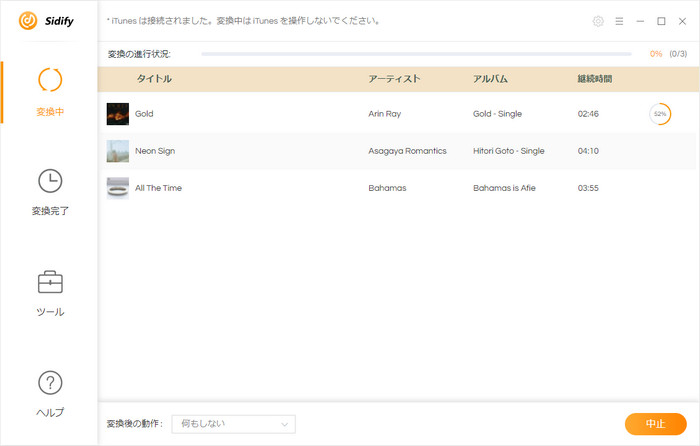Open the 変換中 converting section
The image size is (700, 446).
pyautogui.click(x=50, y=92)
